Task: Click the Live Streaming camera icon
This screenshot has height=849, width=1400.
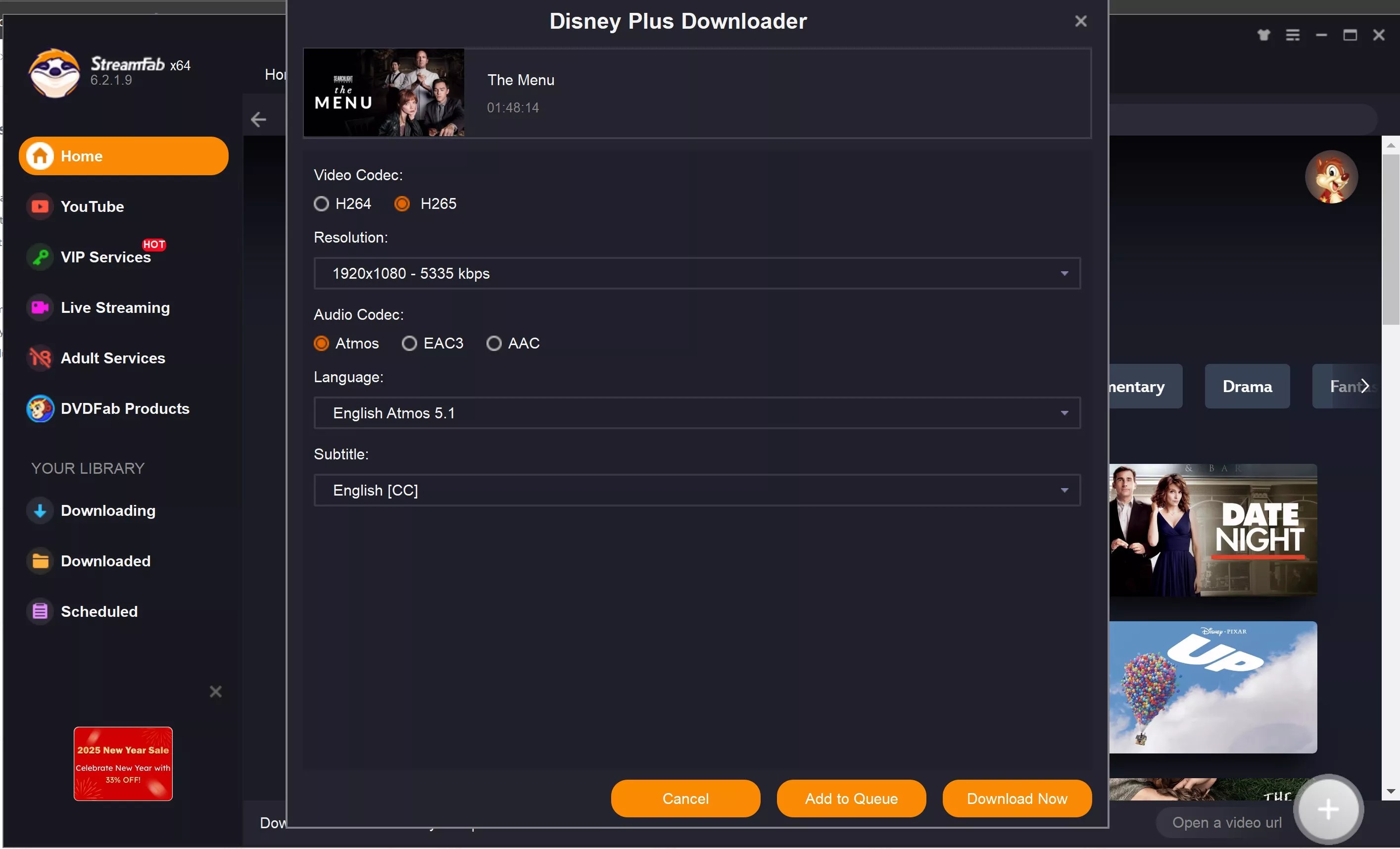Action: pos(40,307)
